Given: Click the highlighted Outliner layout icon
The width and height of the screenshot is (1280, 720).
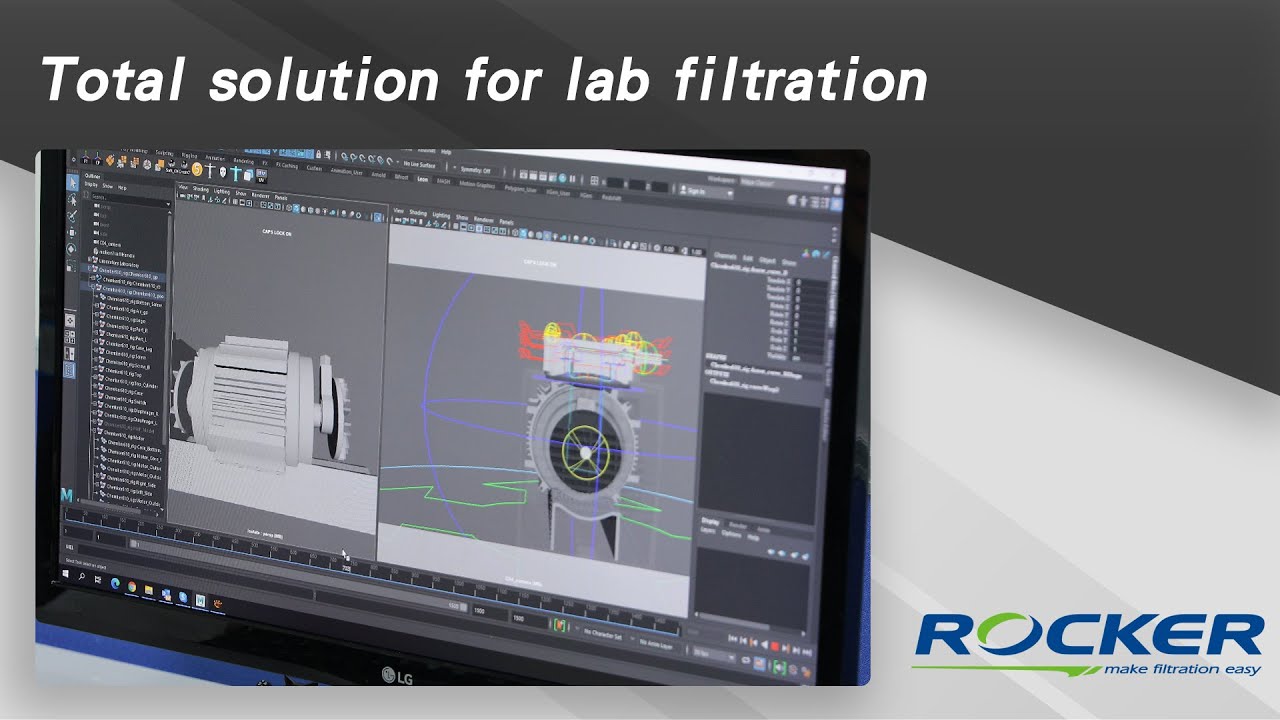Looking at the screenshot, I should pyautogui.click(x=69, y=369).
